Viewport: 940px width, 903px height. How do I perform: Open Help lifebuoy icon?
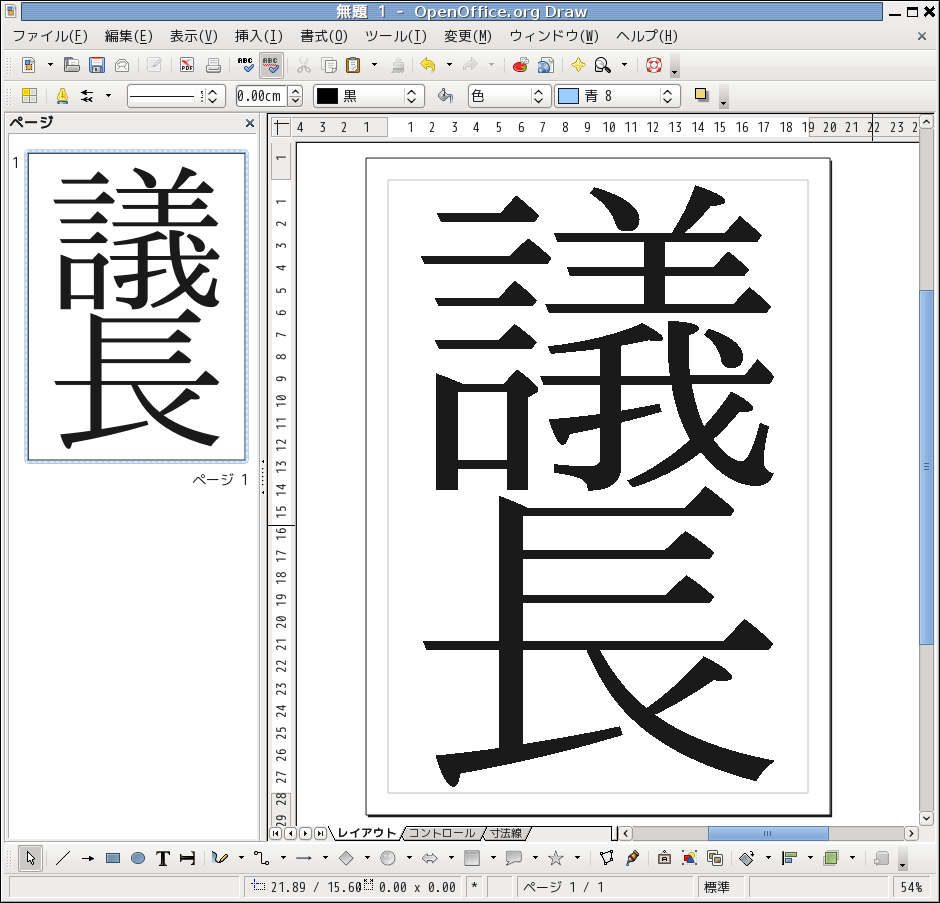(x=653, y=65)
